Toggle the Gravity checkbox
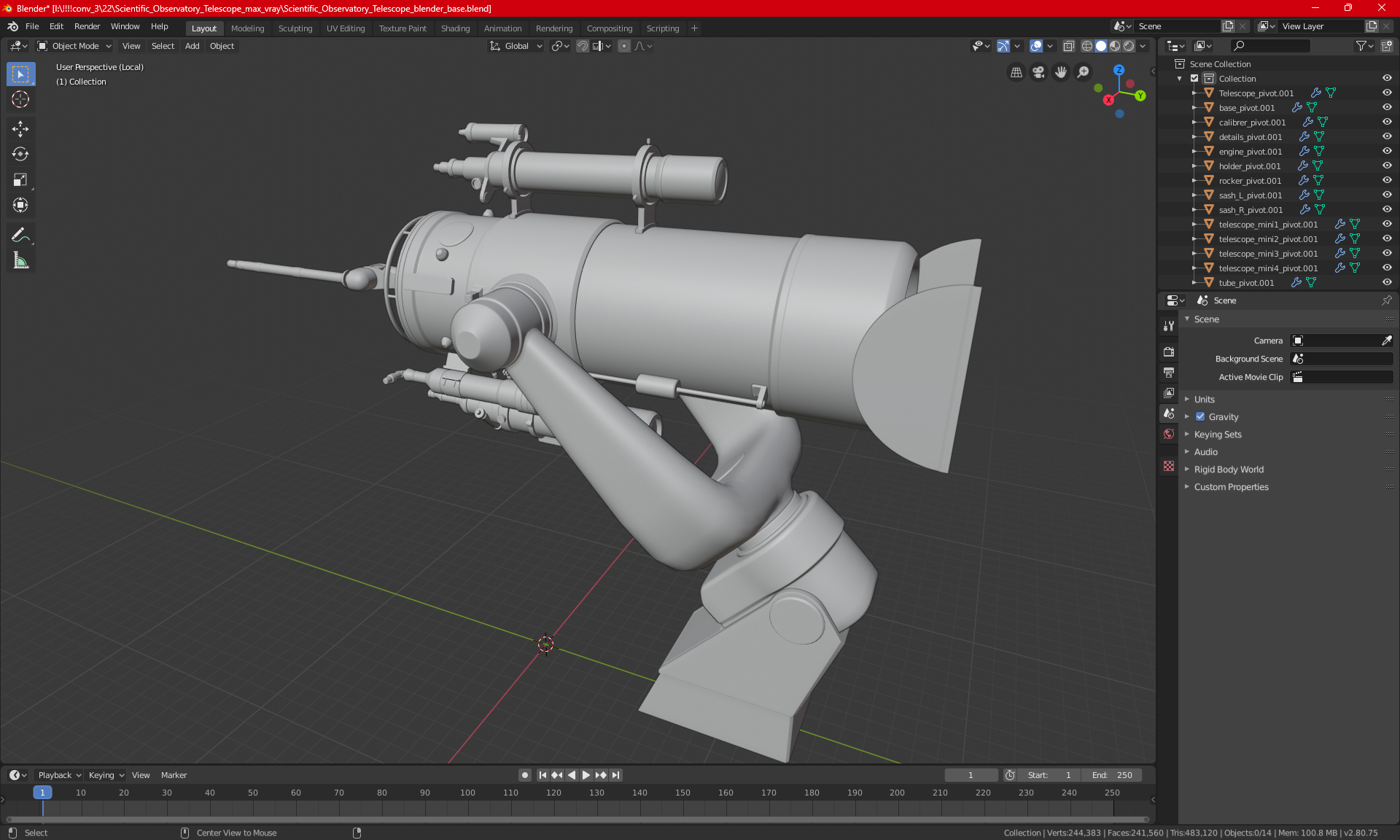Image resolution: width=1400 pixels, height=840 pixels. pyautogui.click(x=1200, y=417)
